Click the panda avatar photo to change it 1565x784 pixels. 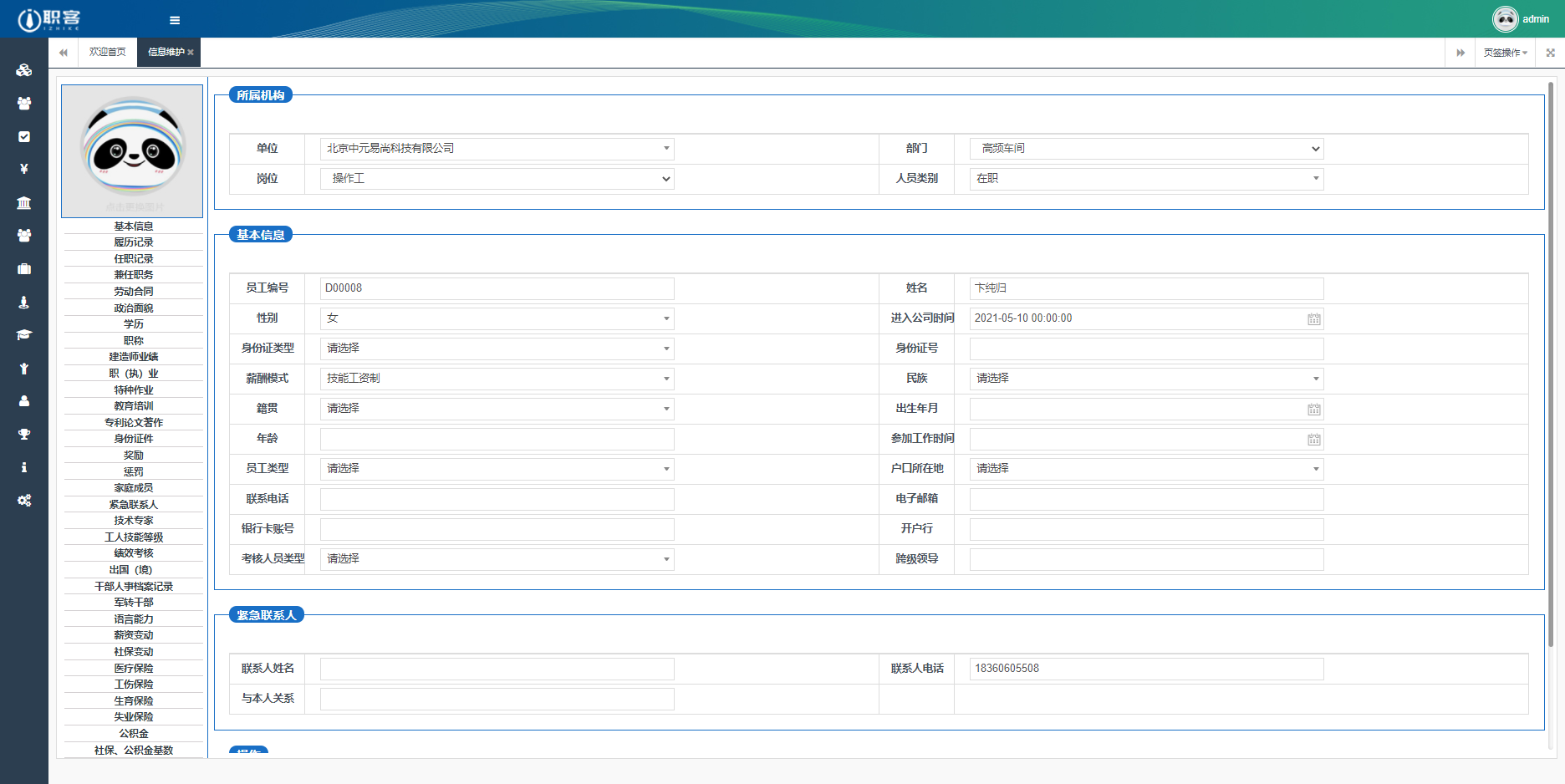coord(132,150)
